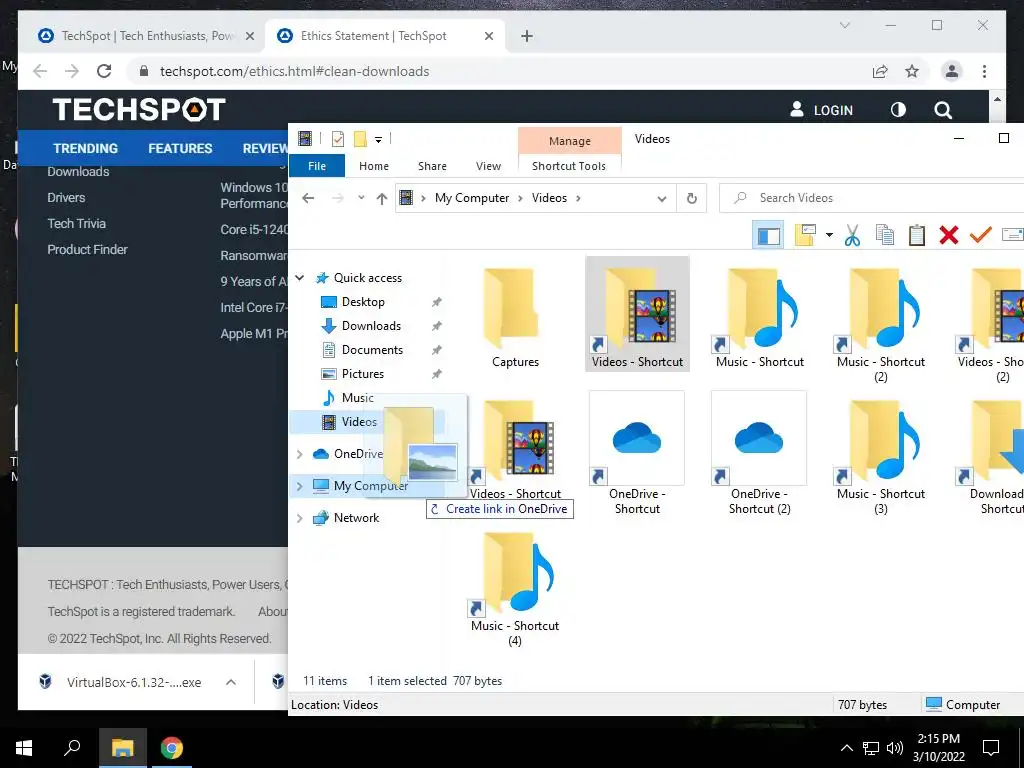1024x768 pixels.
Task: Open the dropdown arrow beside New folder icon
Action: coord(829,235)
